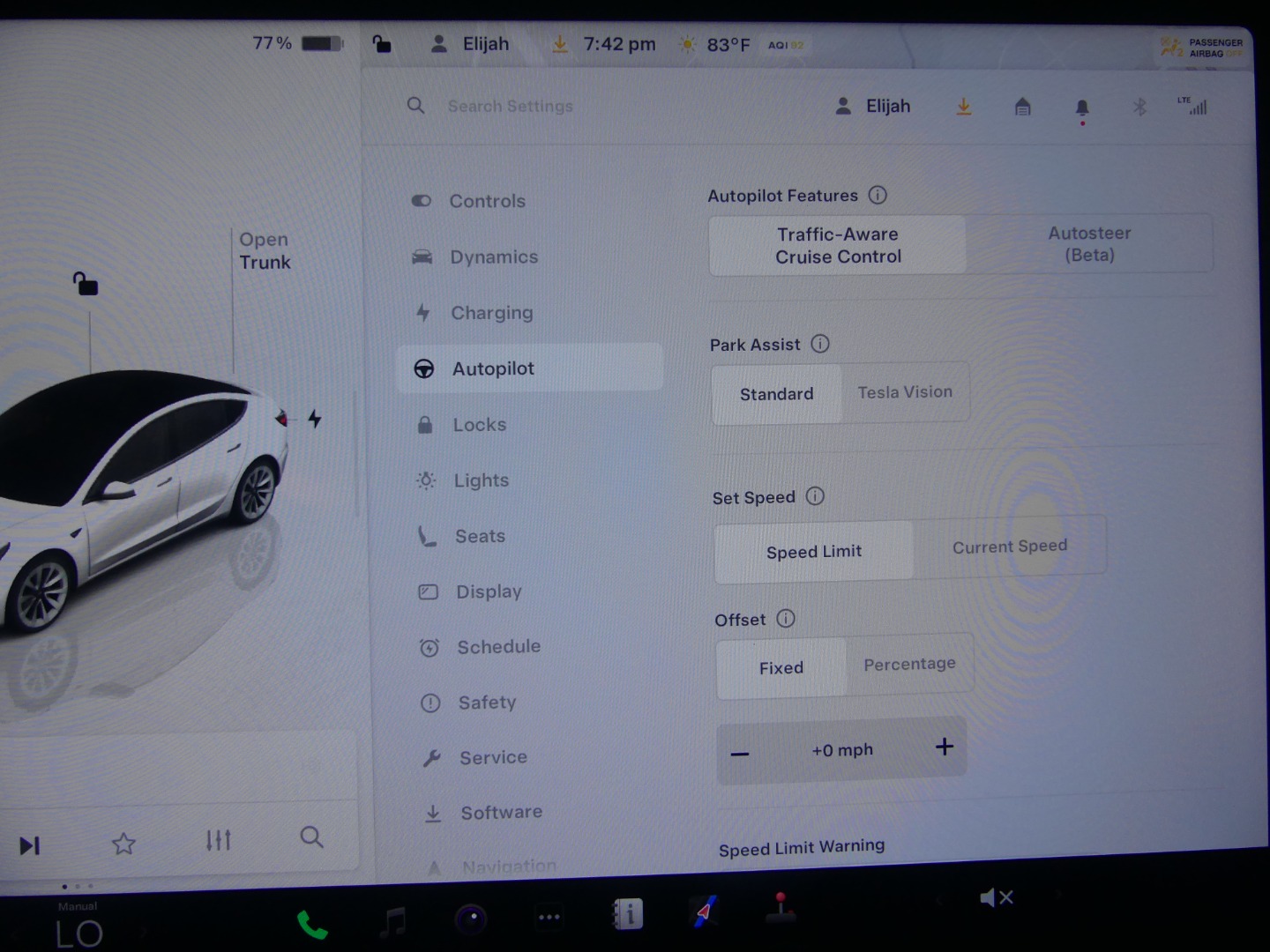The height and width of the screenshot is (952, 1270).
Task: Tap the notification bell icon
Action: click(x=1082, y=108)
